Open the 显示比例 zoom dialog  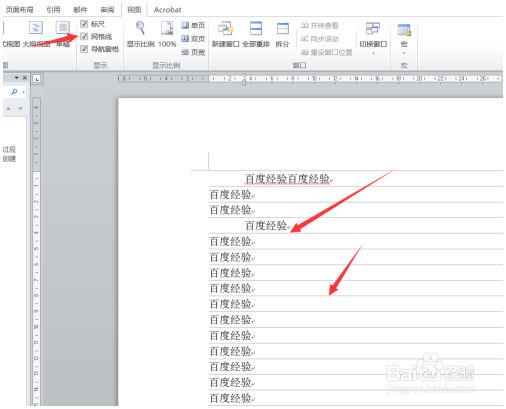(141, 35)
